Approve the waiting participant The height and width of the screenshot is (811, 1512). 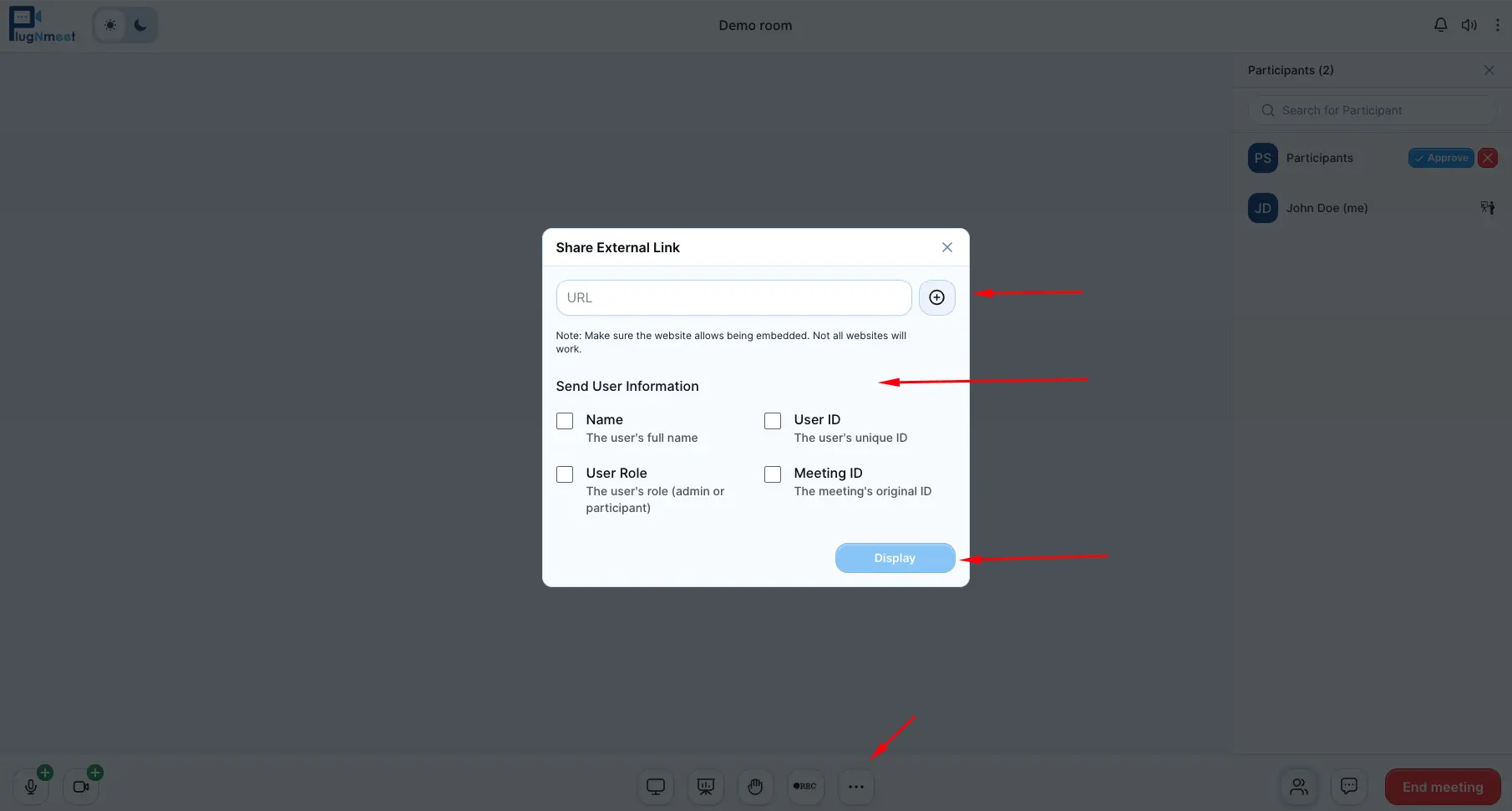click(x=1439, y=158)
